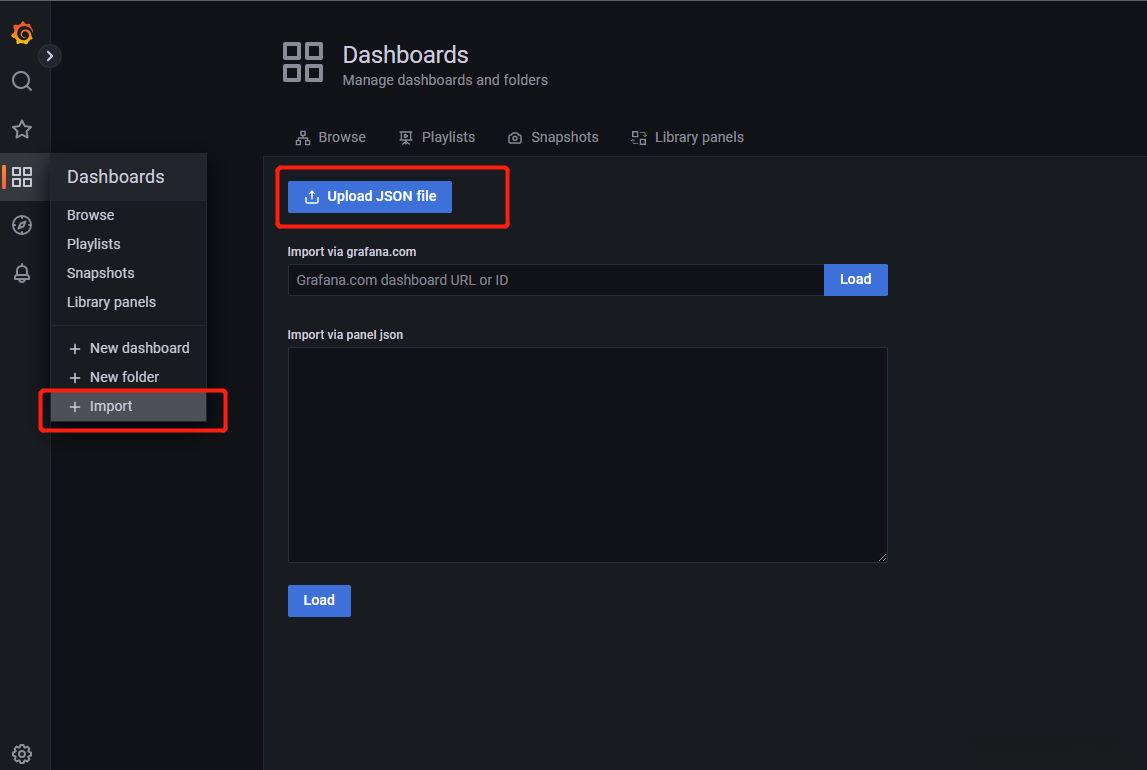Switch to the Library panels tab
The image size is (1147, 770).
click(x=688, y=137)
